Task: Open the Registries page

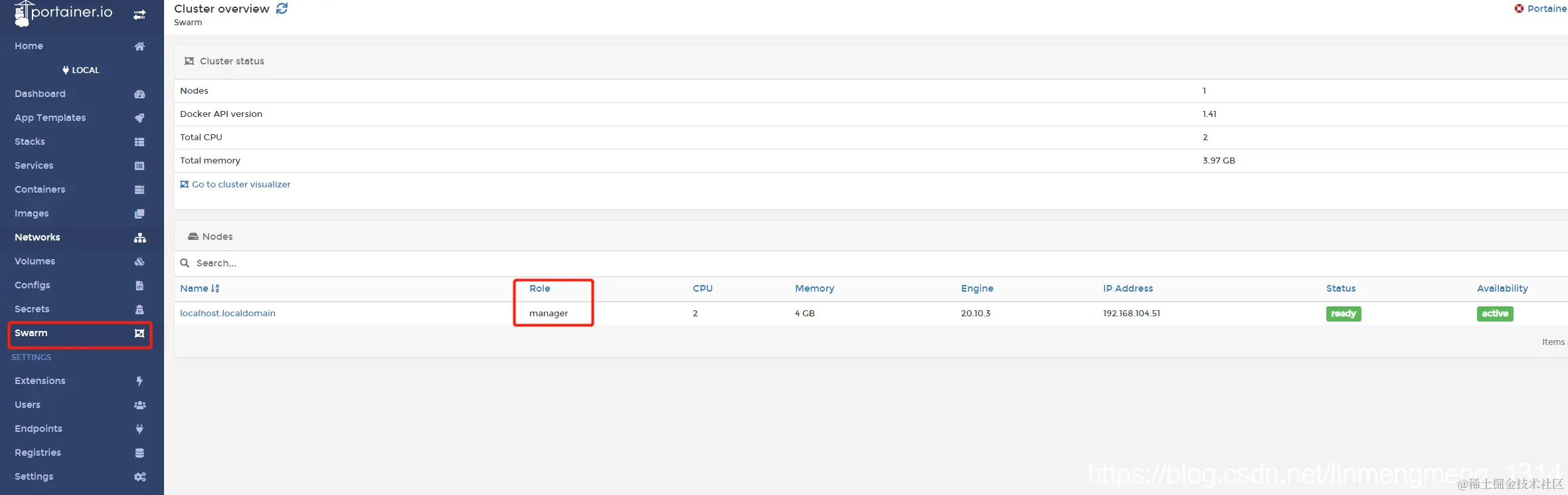Action: 38,452
